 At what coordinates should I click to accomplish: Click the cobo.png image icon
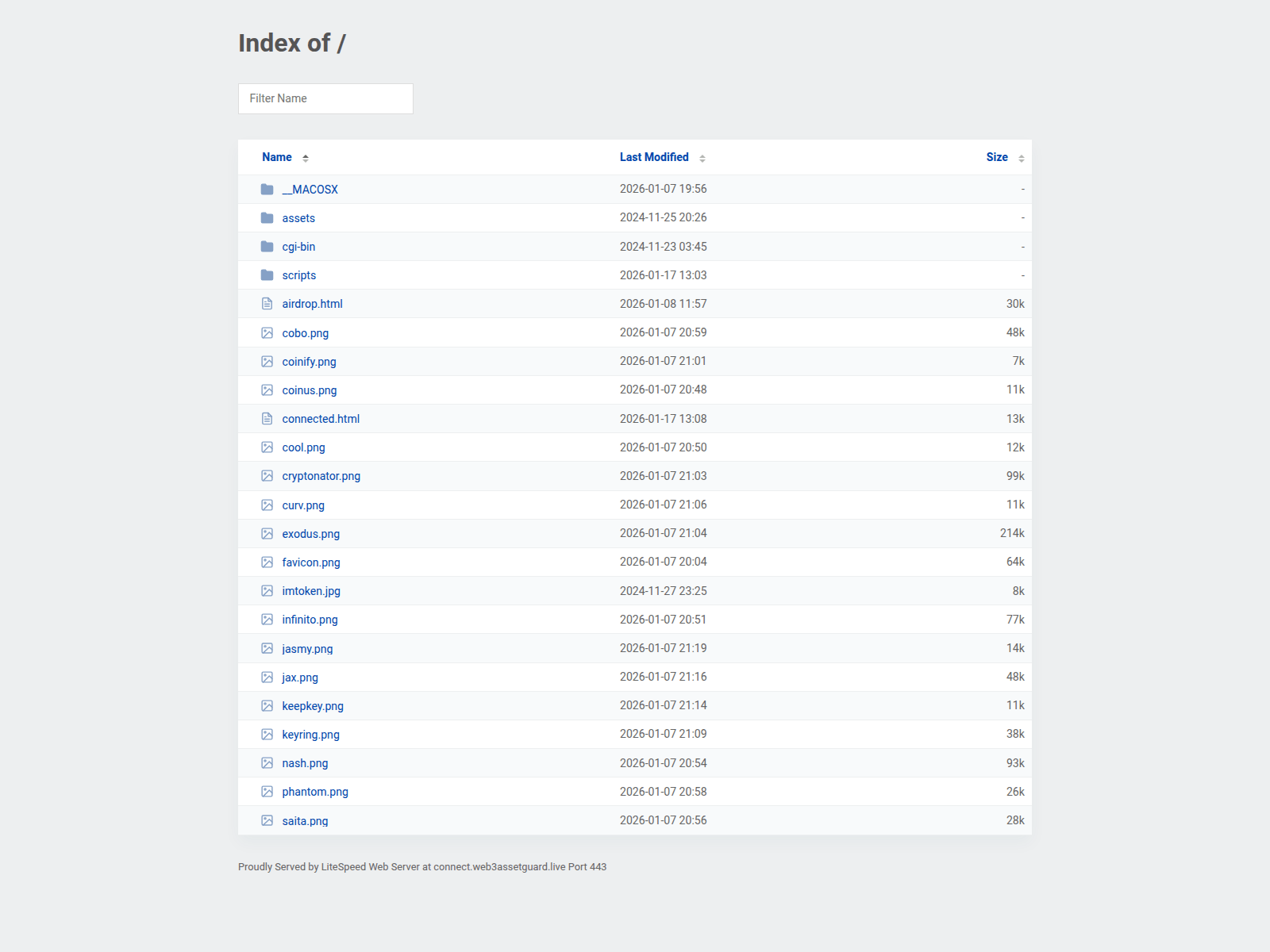pyautogui.click(x=267, y=333)
